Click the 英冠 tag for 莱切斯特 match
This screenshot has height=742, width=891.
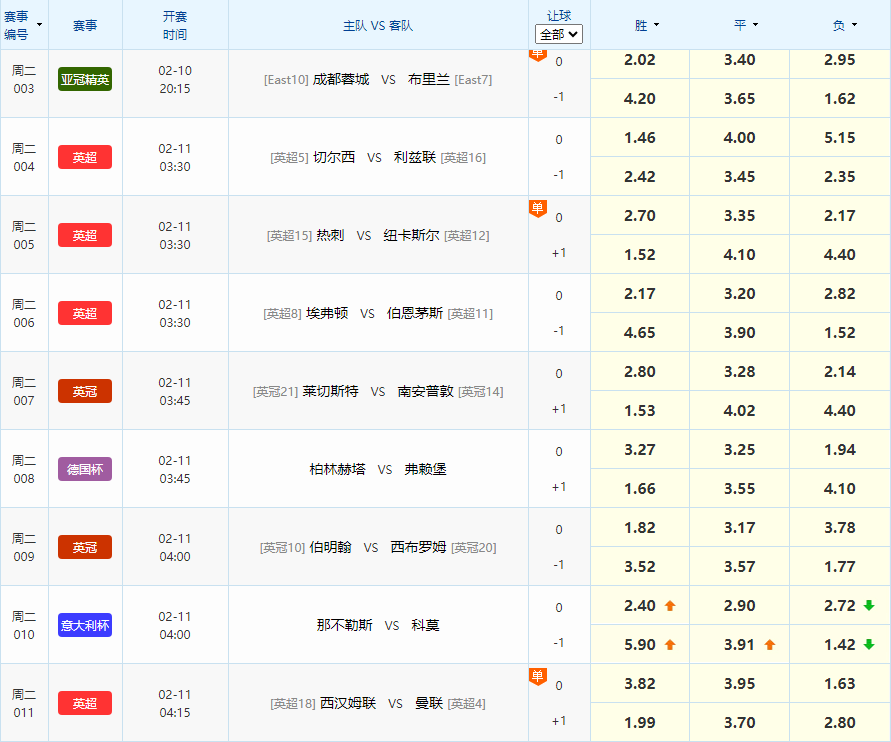(85, 391)
